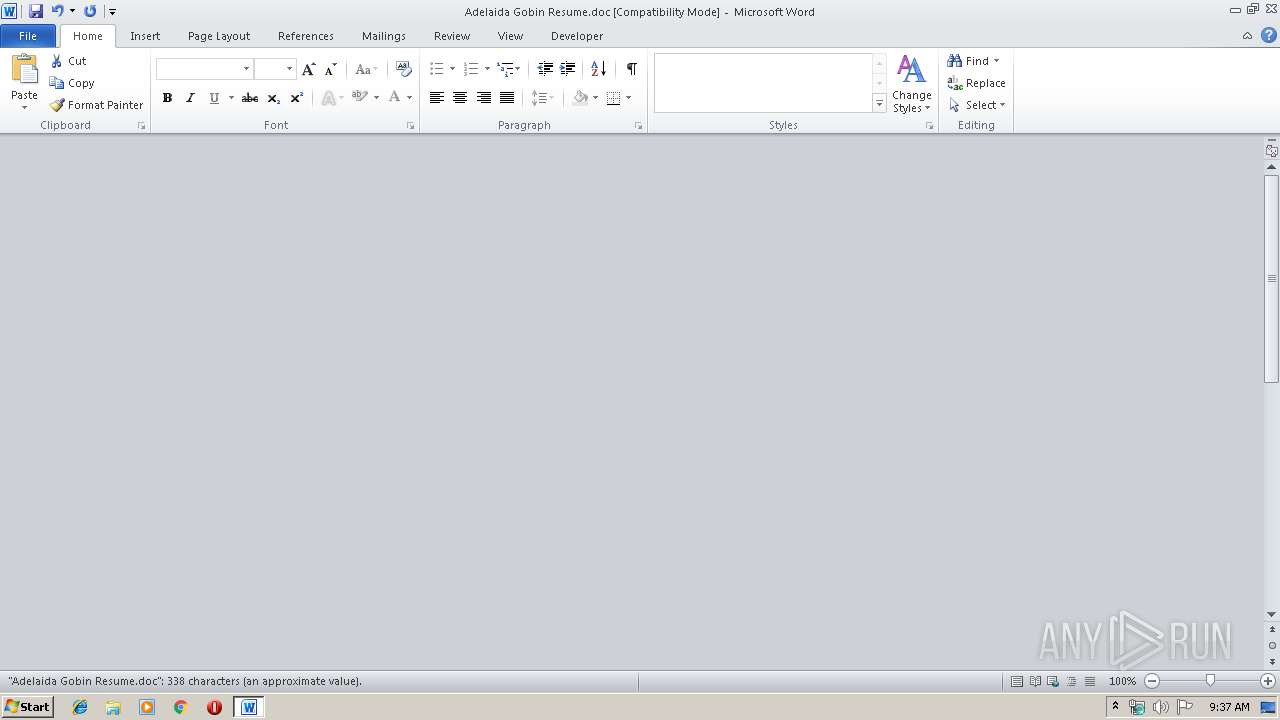Image resolution: width=1280 pixels, height=720 pixels.
Task: Apply subscript formatting
Action: click(x=274, y=98)
